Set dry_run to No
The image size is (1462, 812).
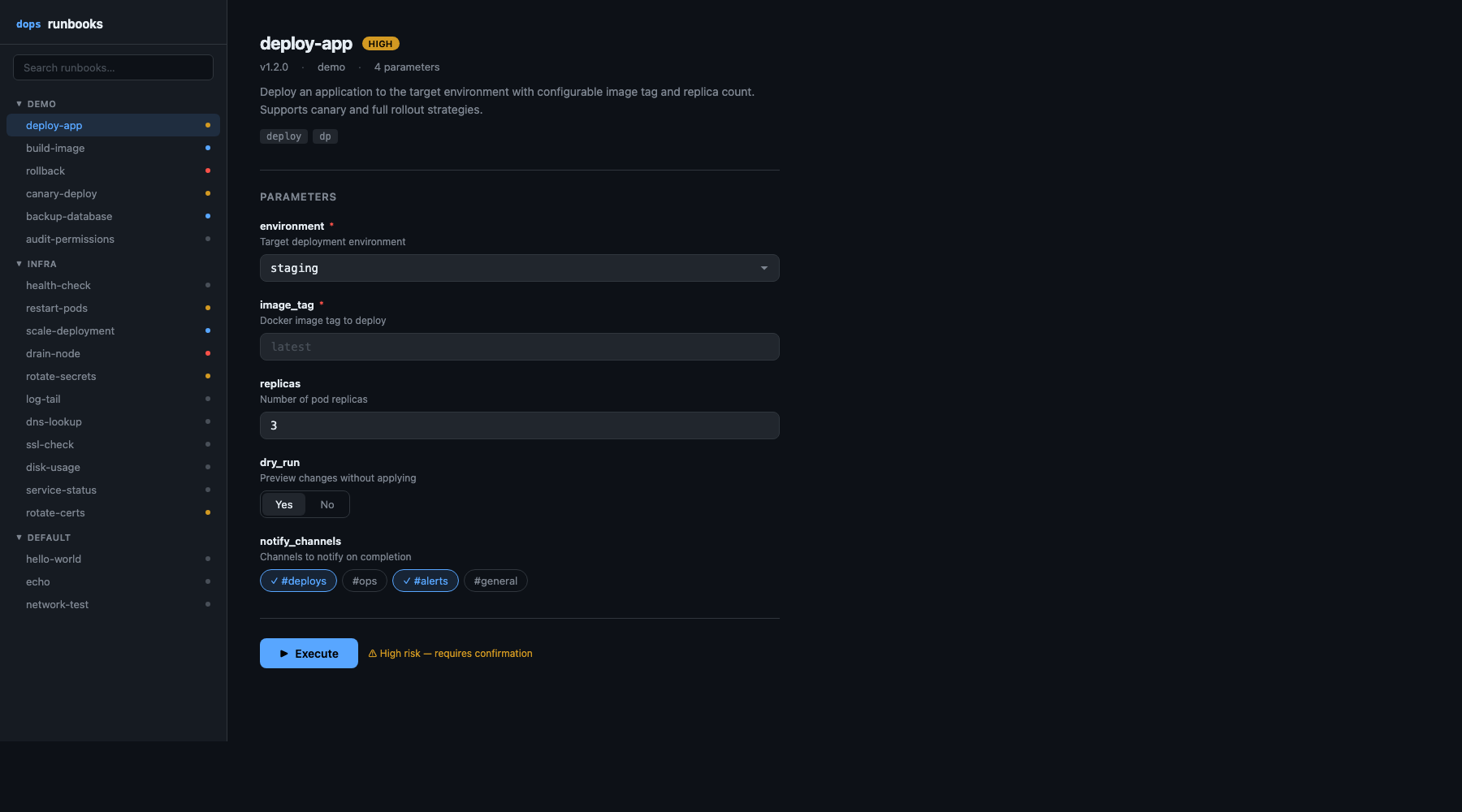tap(327, 504)
